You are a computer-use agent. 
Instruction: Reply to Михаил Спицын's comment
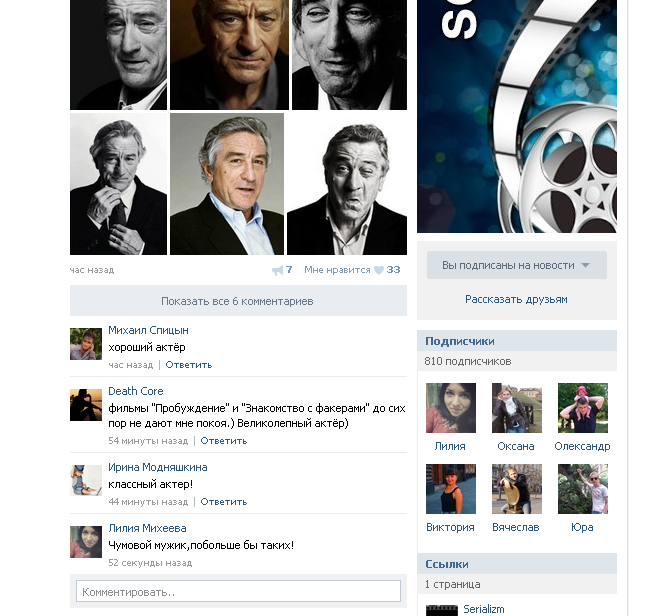(189, 365)
